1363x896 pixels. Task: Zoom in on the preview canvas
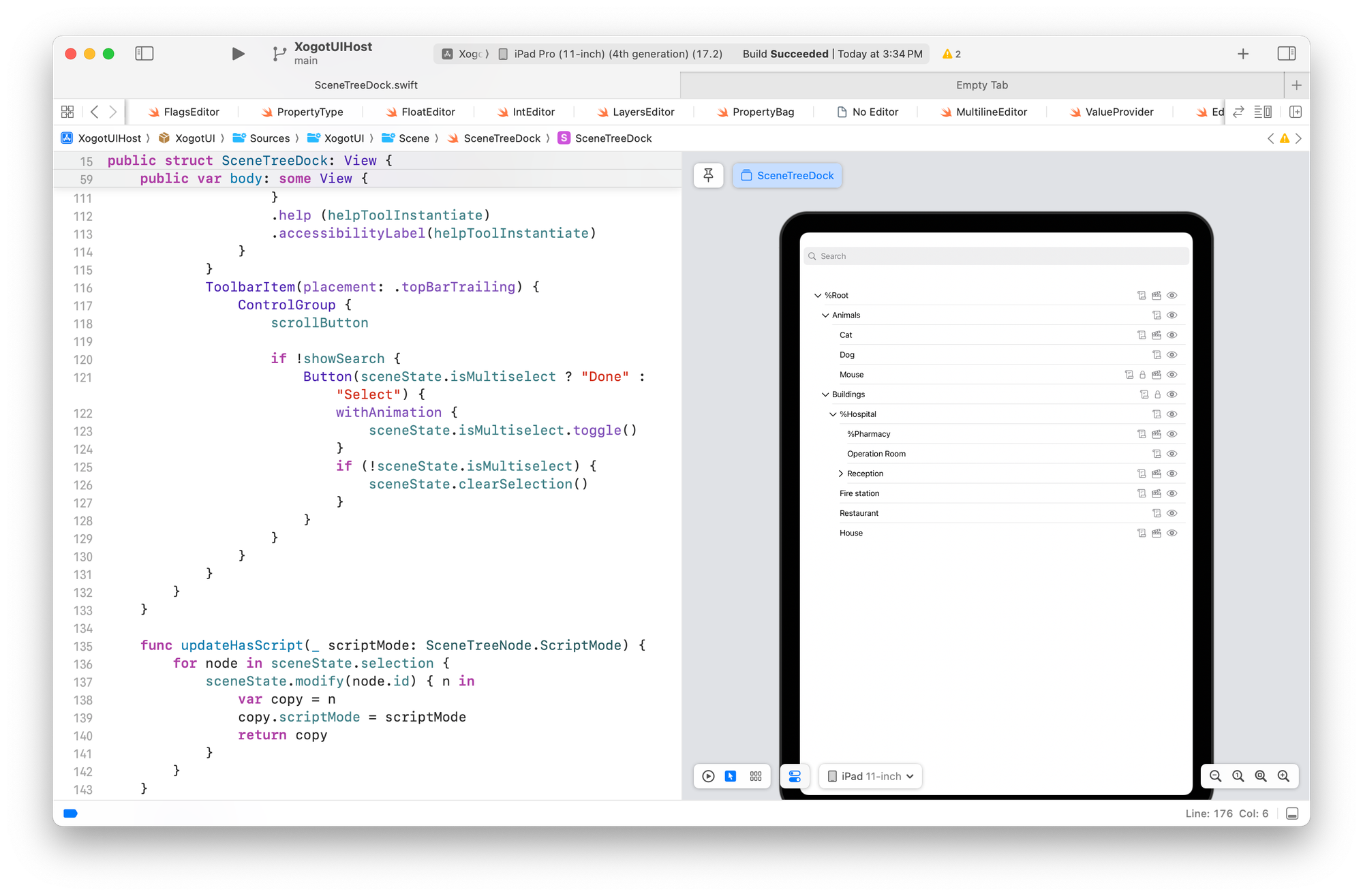(x=1283, y=776)
